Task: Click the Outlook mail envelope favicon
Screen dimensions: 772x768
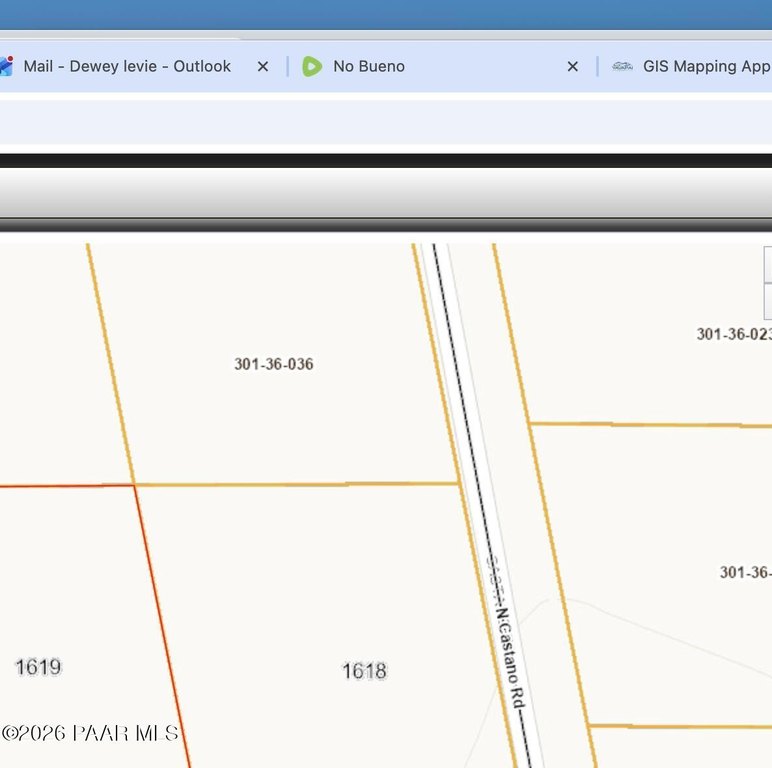Action: point(6,66)
